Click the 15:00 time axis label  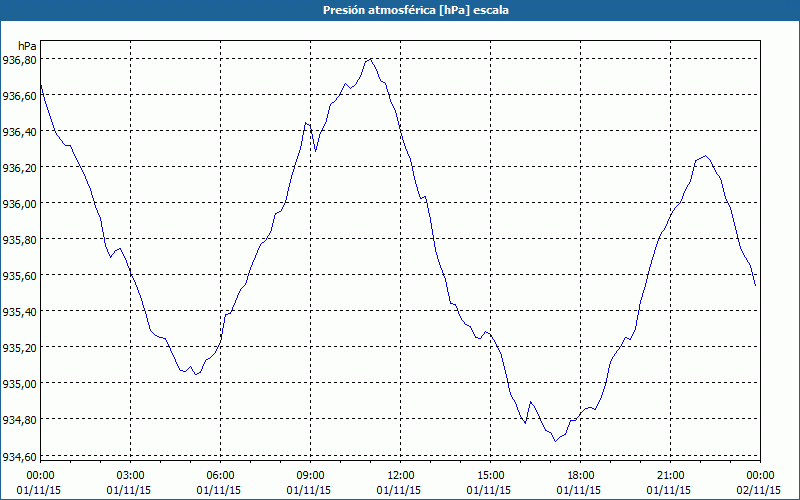pos(490,476)
